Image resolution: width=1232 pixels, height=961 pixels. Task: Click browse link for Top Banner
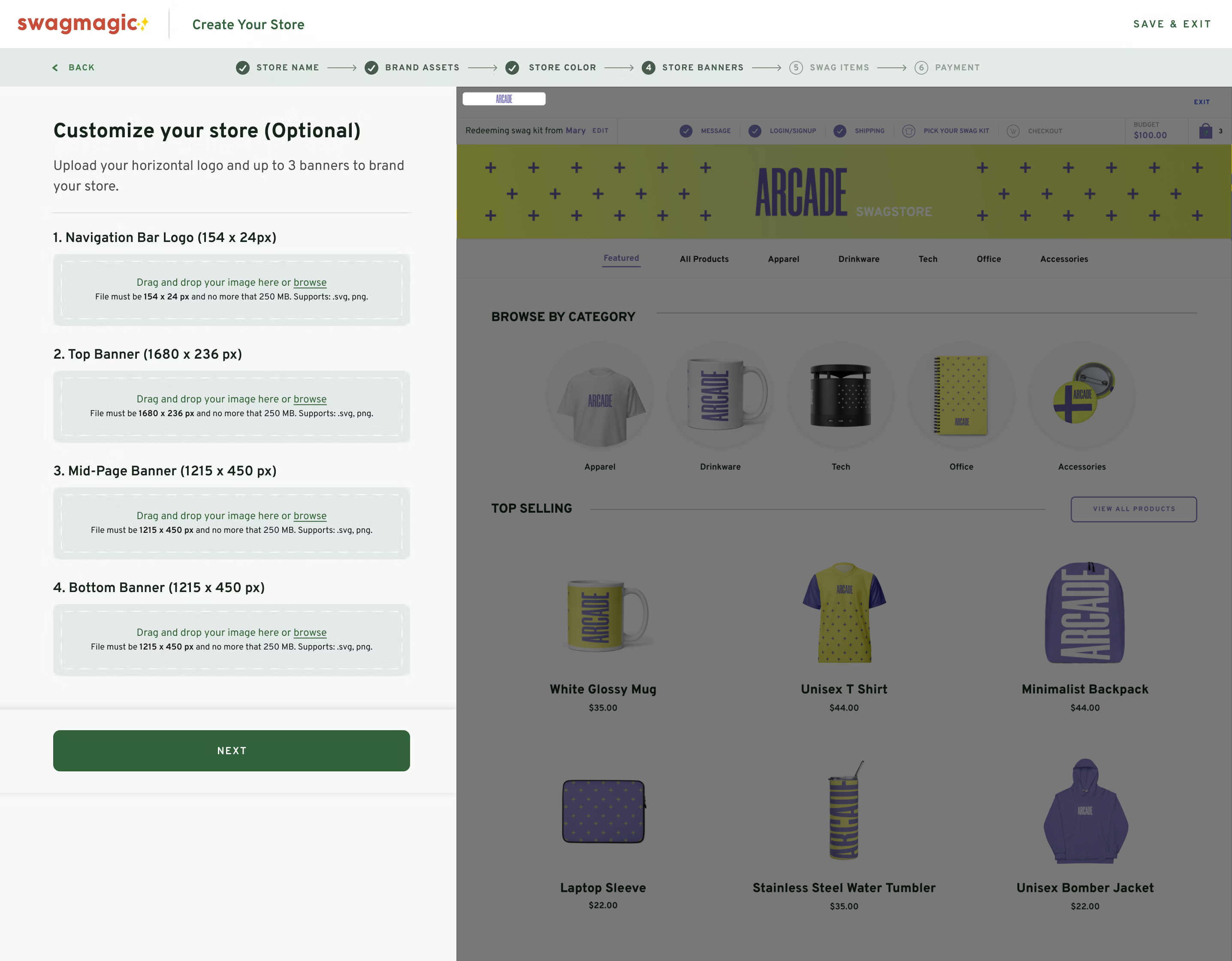[x=310, y=399]
